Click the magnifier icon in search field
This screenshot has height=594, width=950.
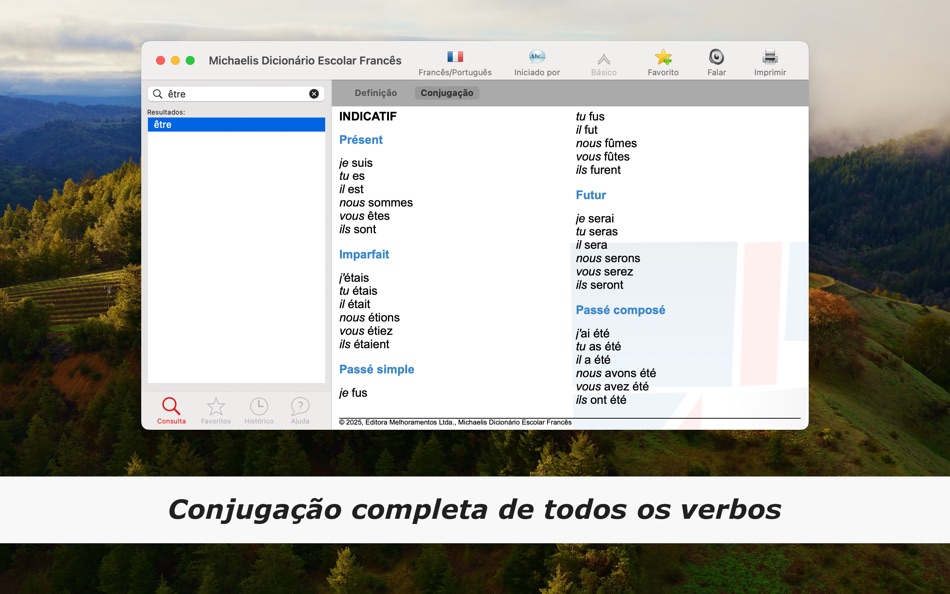(x=158, y=94)
